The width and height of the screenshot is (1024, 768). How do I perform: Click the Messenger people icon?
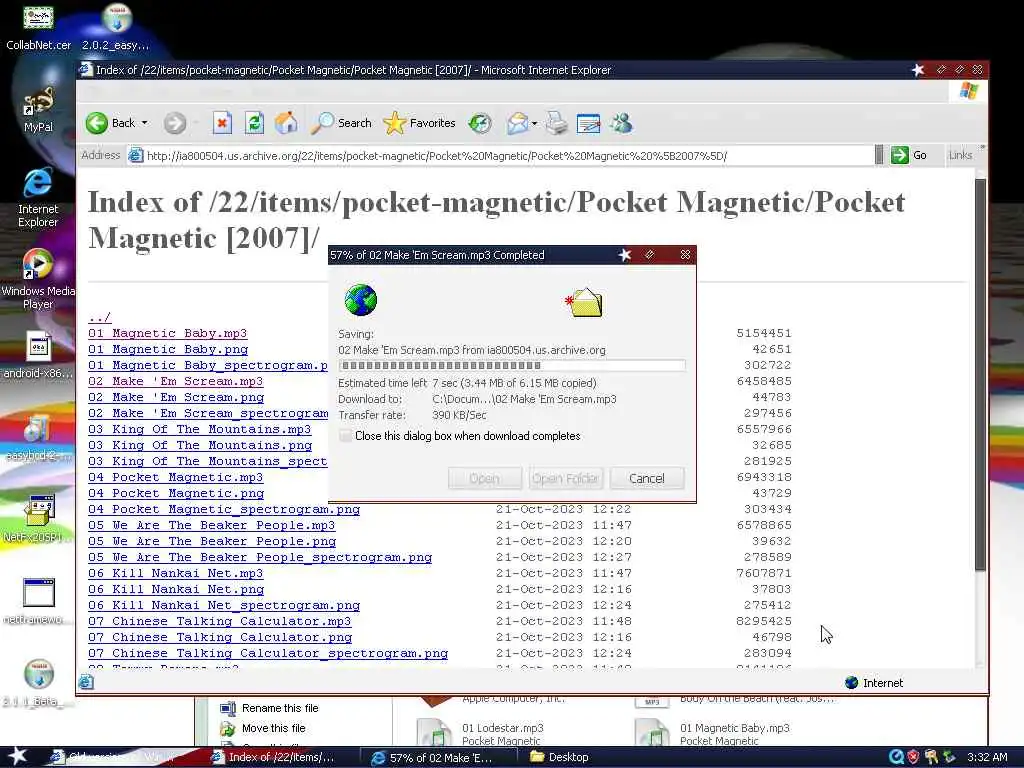(x=621, y=123)
